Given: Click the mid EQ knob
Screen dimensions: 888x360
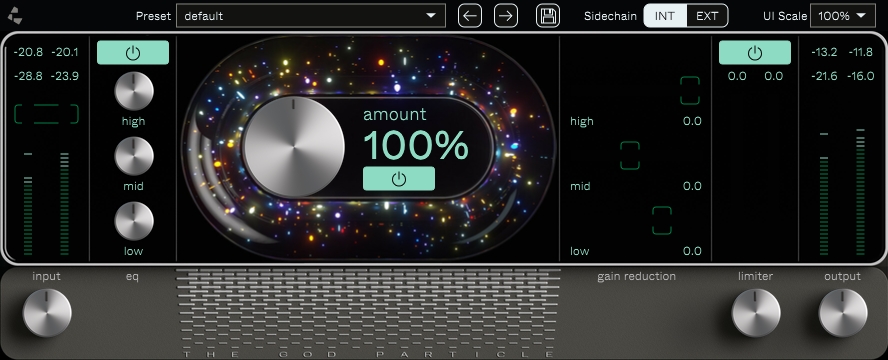Looking at the screenshot, I should click(134, 156).
